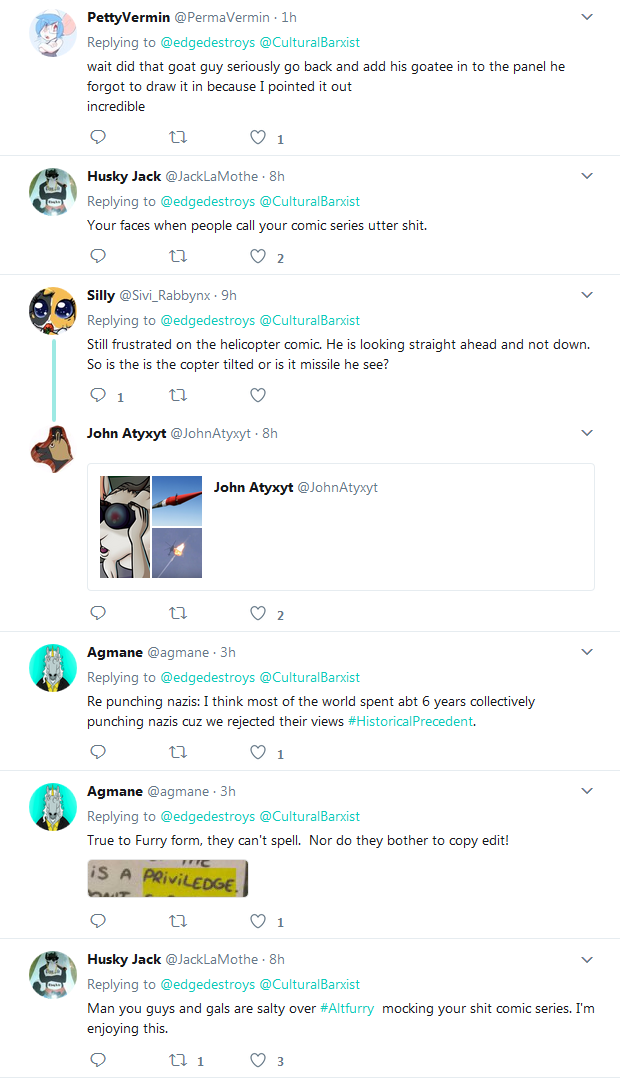Open the binoculars comic panel thumbnail

click(x=125, y=527)
